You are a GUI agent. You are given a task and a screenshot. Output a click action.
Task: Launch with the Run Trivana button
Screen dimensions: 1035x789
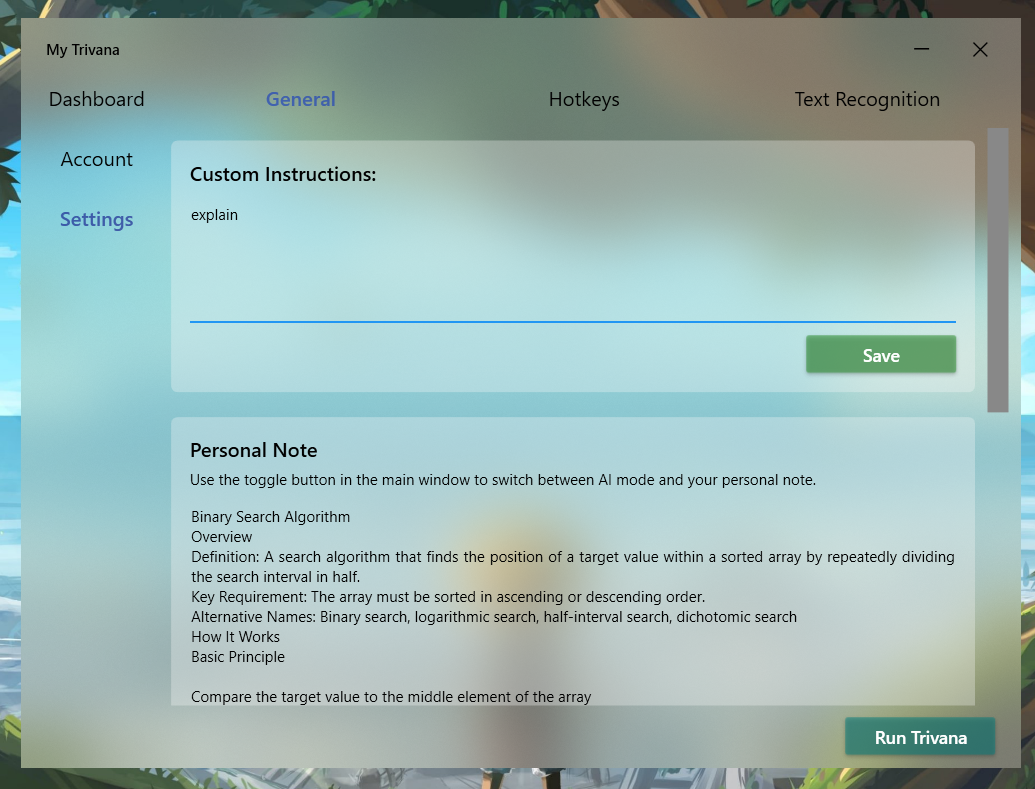coord(920,737)
